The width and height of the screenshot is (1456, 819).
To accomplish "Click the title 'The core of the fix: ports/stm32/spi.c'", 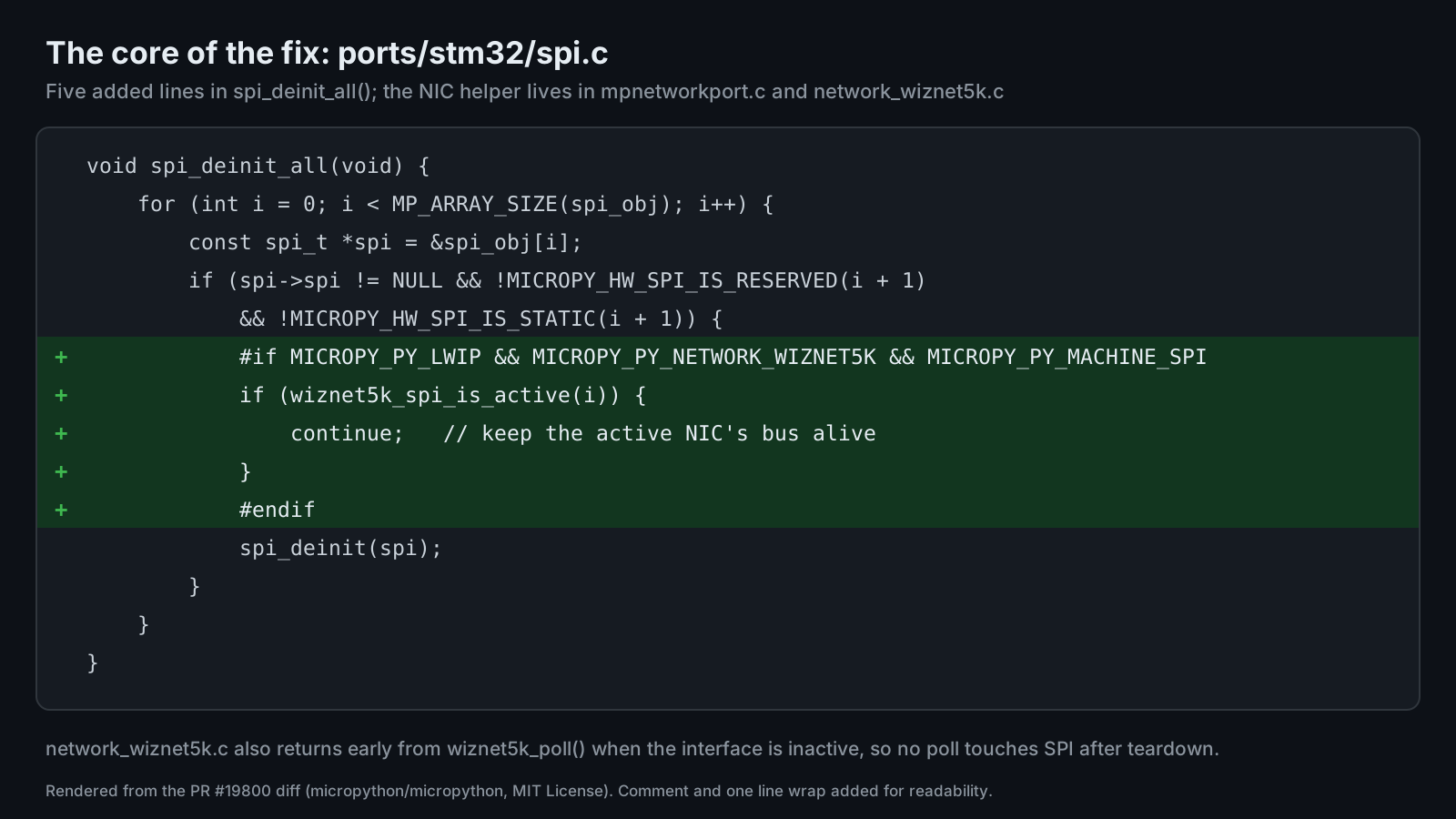I will [327, 54].
